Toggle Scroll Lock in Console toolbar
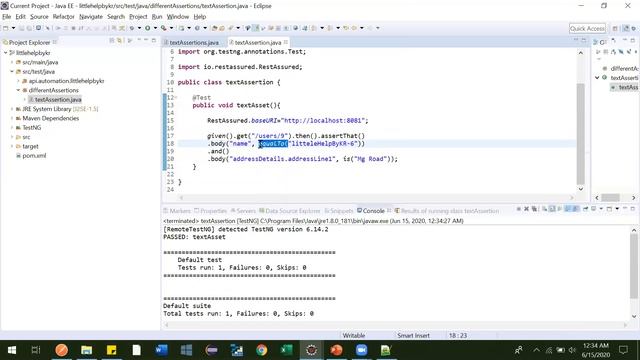Screen dimensions: 640x360 [552, 209]
